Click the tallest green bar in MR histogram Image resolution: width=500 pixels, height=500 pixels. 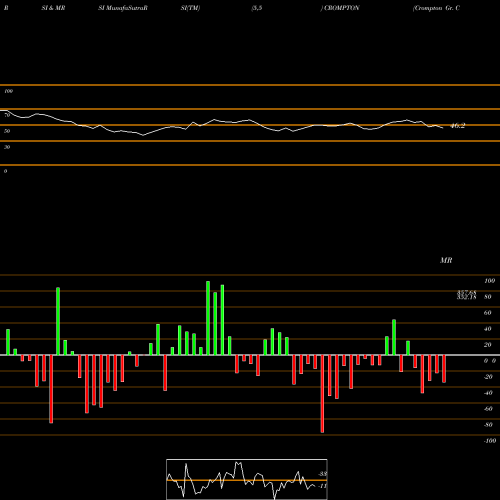[208, 318]
